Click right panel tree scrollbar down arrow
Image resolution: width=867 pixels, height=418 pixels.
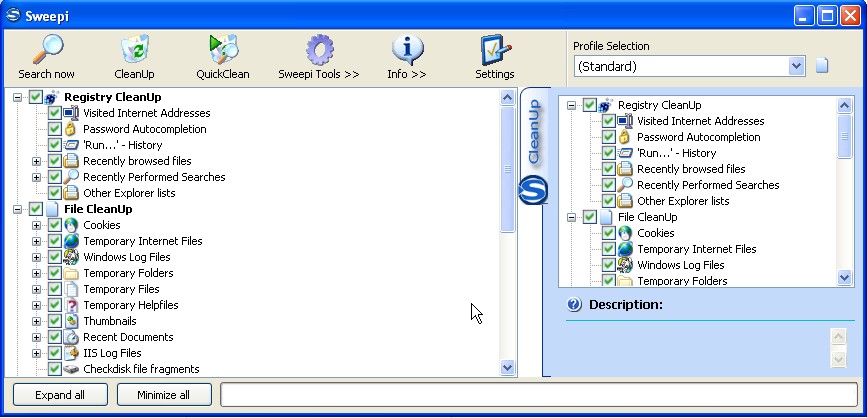pyautogui.click(x=844, y=278)
